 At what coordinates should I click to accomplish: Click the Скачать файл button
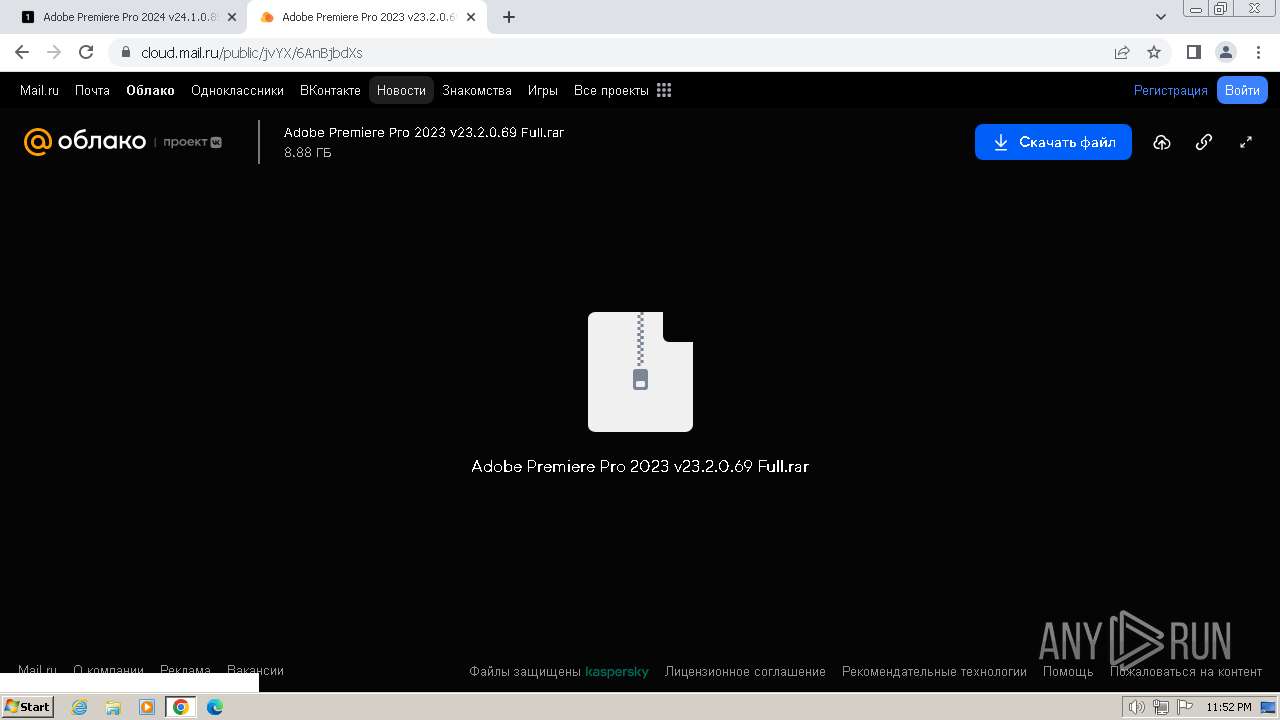pos(1053,142)
